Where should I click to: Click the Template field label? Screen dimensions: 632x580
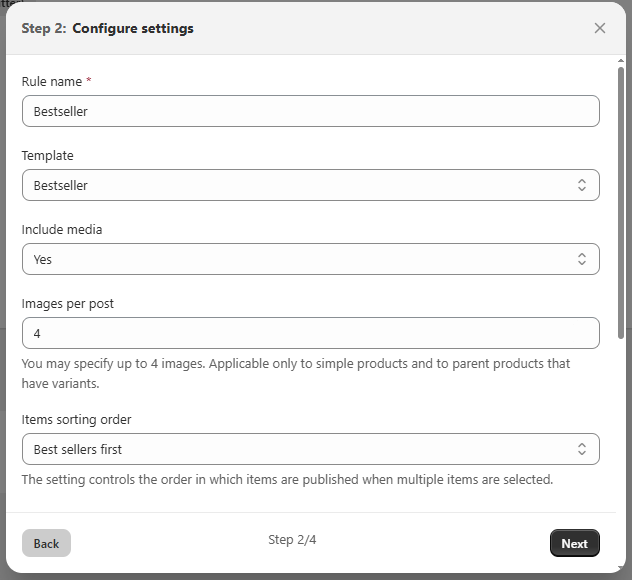(x=48, y=155)
